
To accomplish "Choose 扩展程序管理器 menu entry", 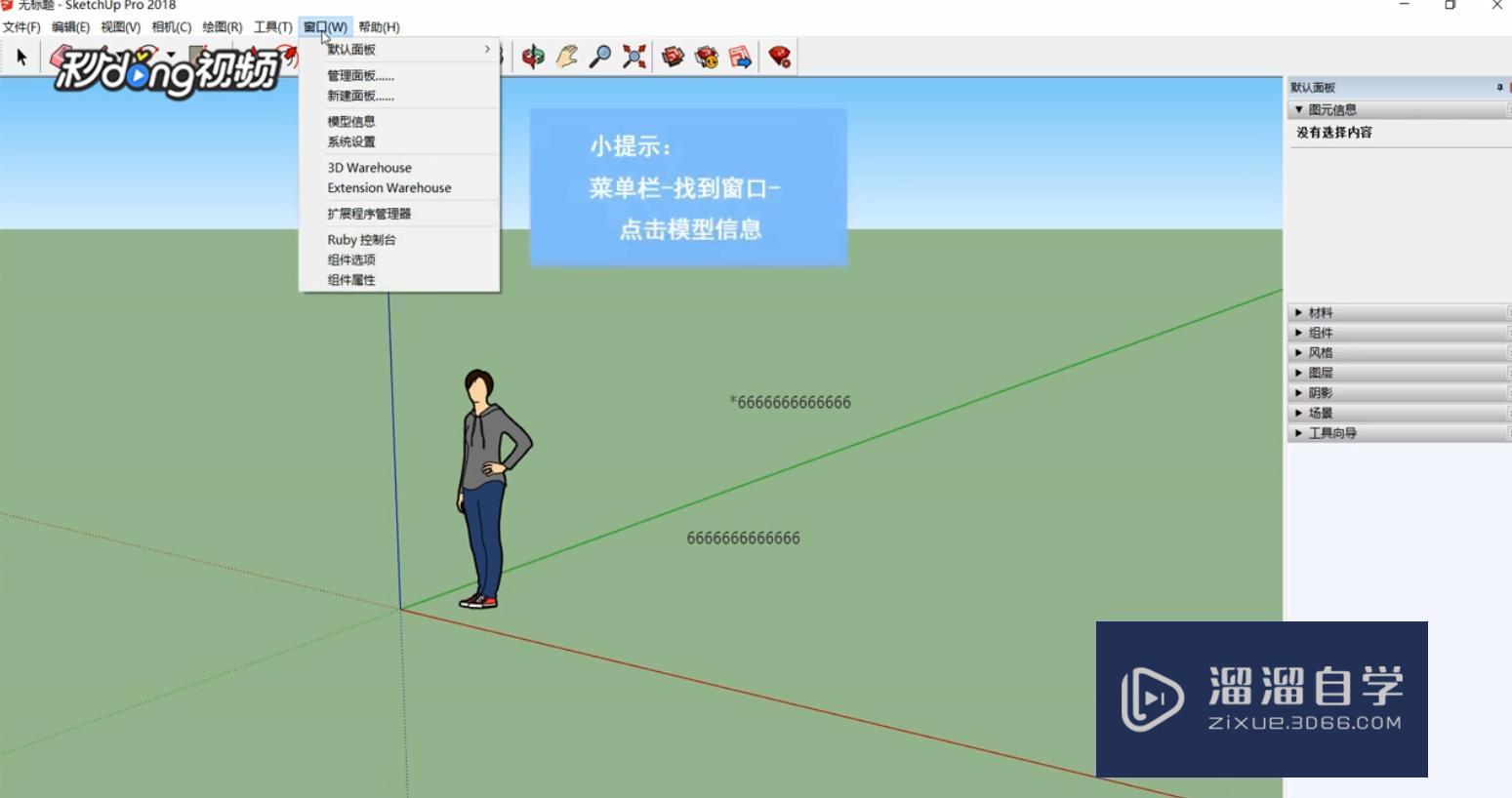I will point(399,214).
